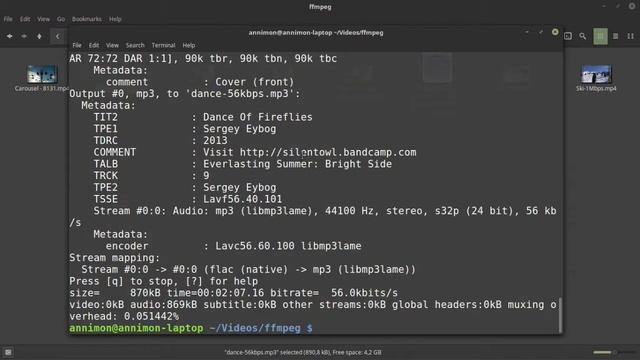Image resolution: width=640 pixels, height=360 pixels.
Task: Click the terminal prompt ~/Videos/ffmpeg $
Action: (x=261, y=328)
